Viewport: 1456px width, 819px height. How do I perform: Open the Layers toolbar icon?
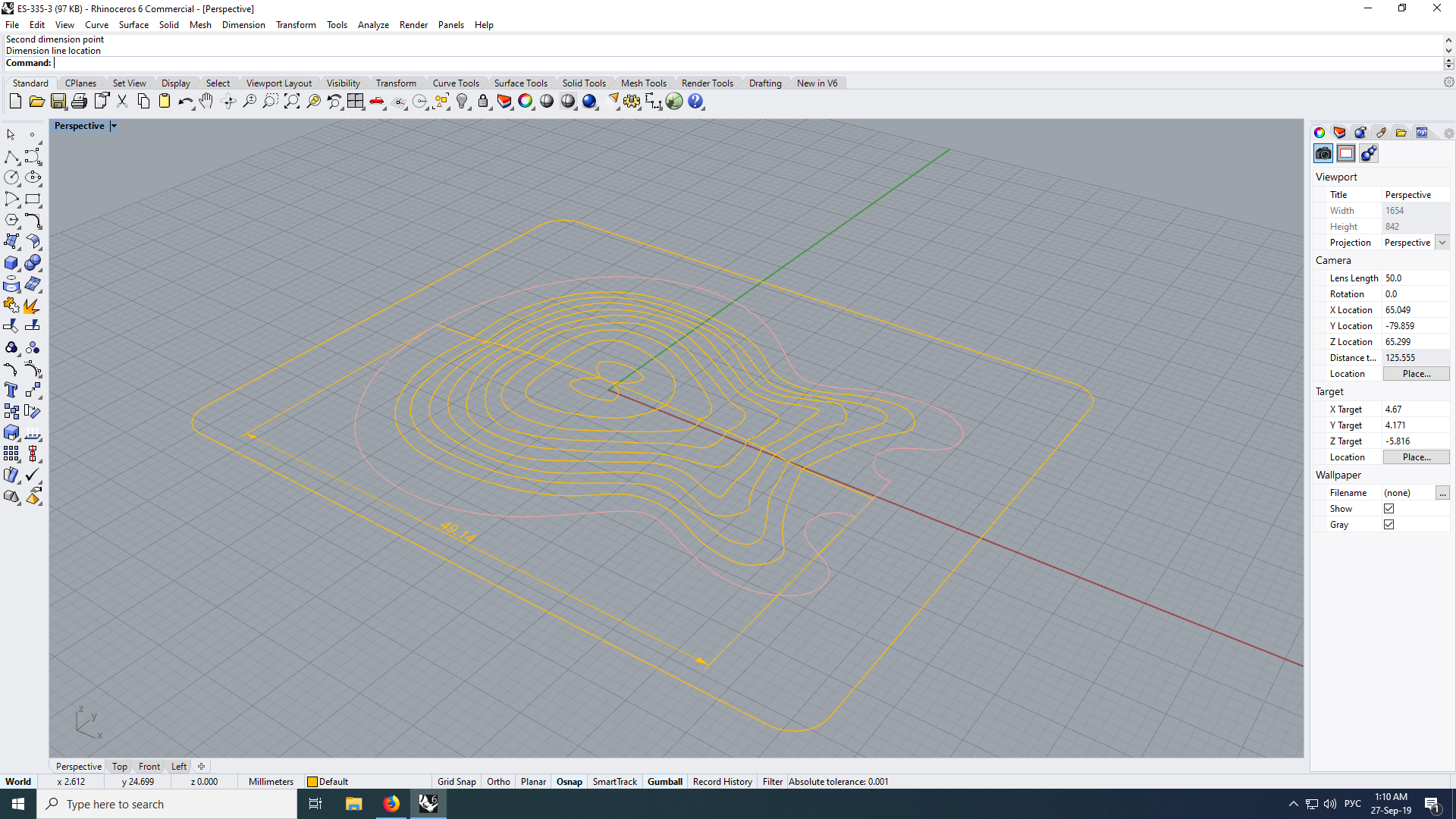[x=504, y=102]
